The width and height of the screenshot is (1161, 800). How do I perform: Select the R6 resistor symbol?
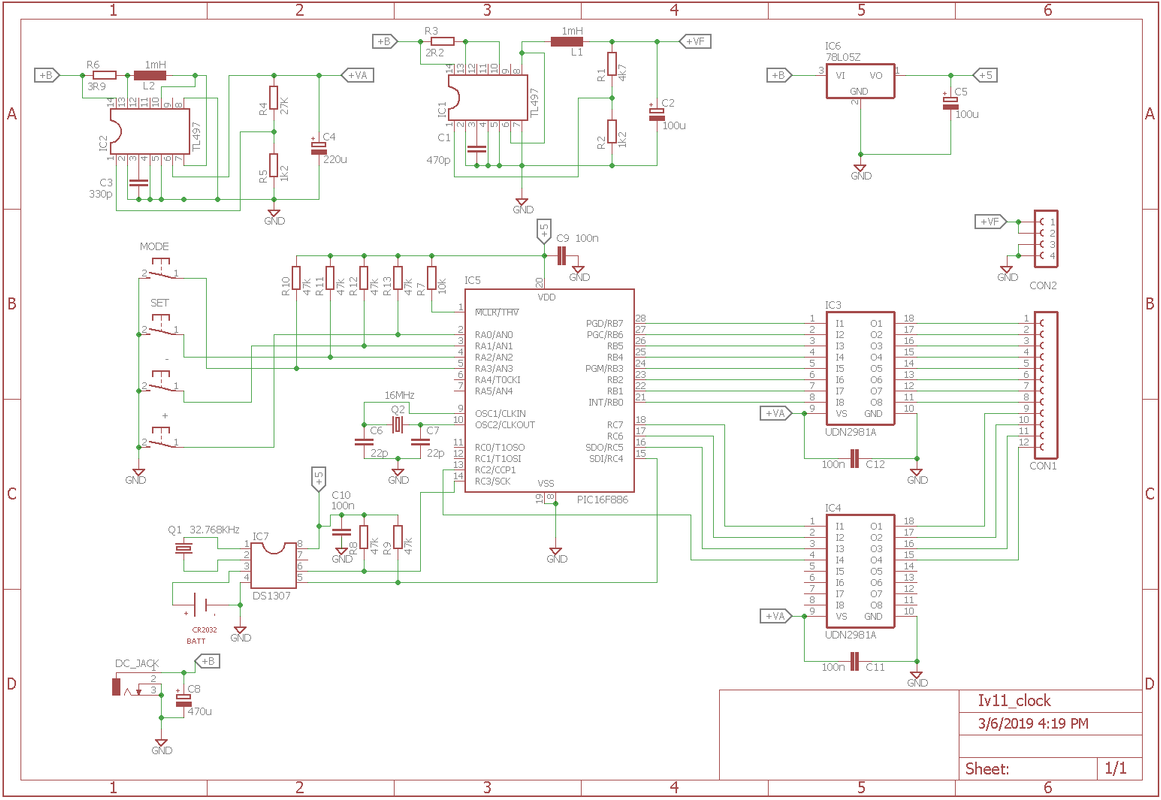point(104,75)
